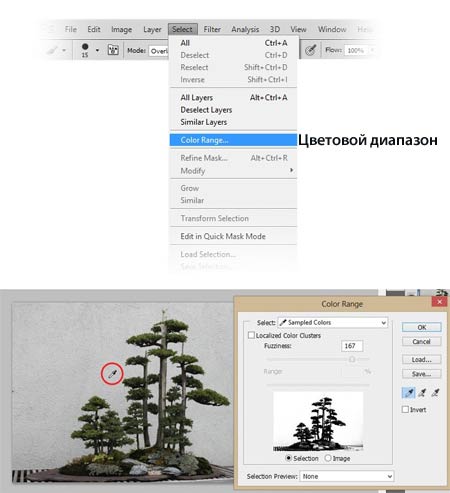Click the current tool preset brush icon
The width and height of the screenshot is (450, 493).
click(52, 50)
